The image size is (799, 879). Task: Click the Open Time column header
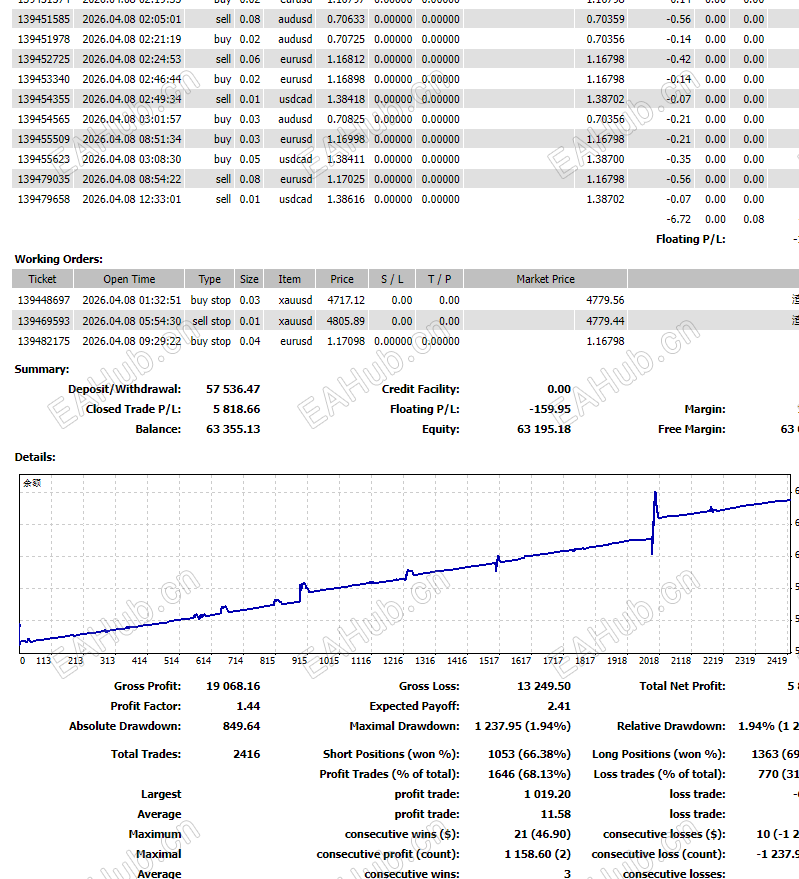129,279
